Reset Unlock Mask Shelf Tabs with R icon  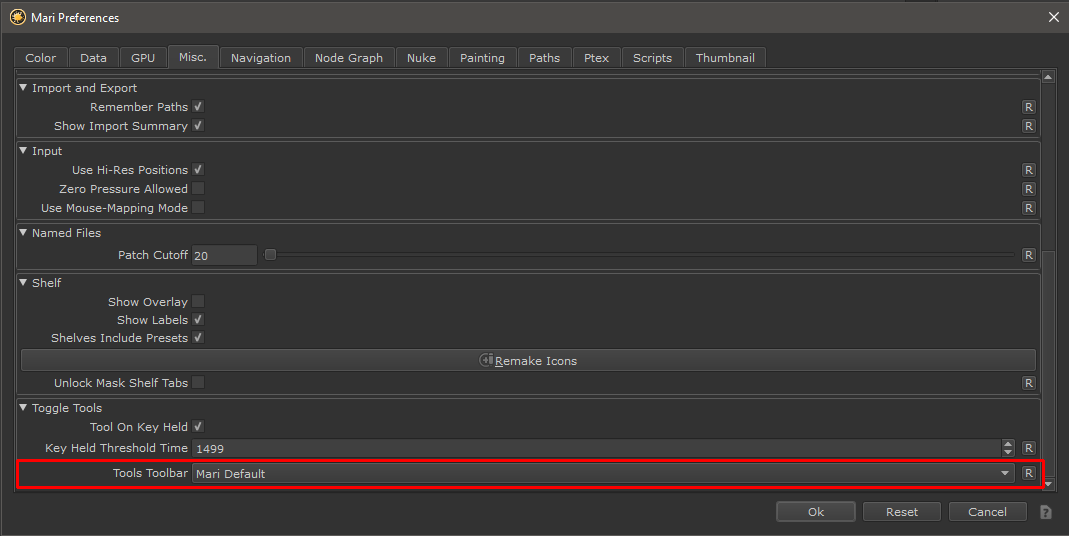coord(1028,383)
